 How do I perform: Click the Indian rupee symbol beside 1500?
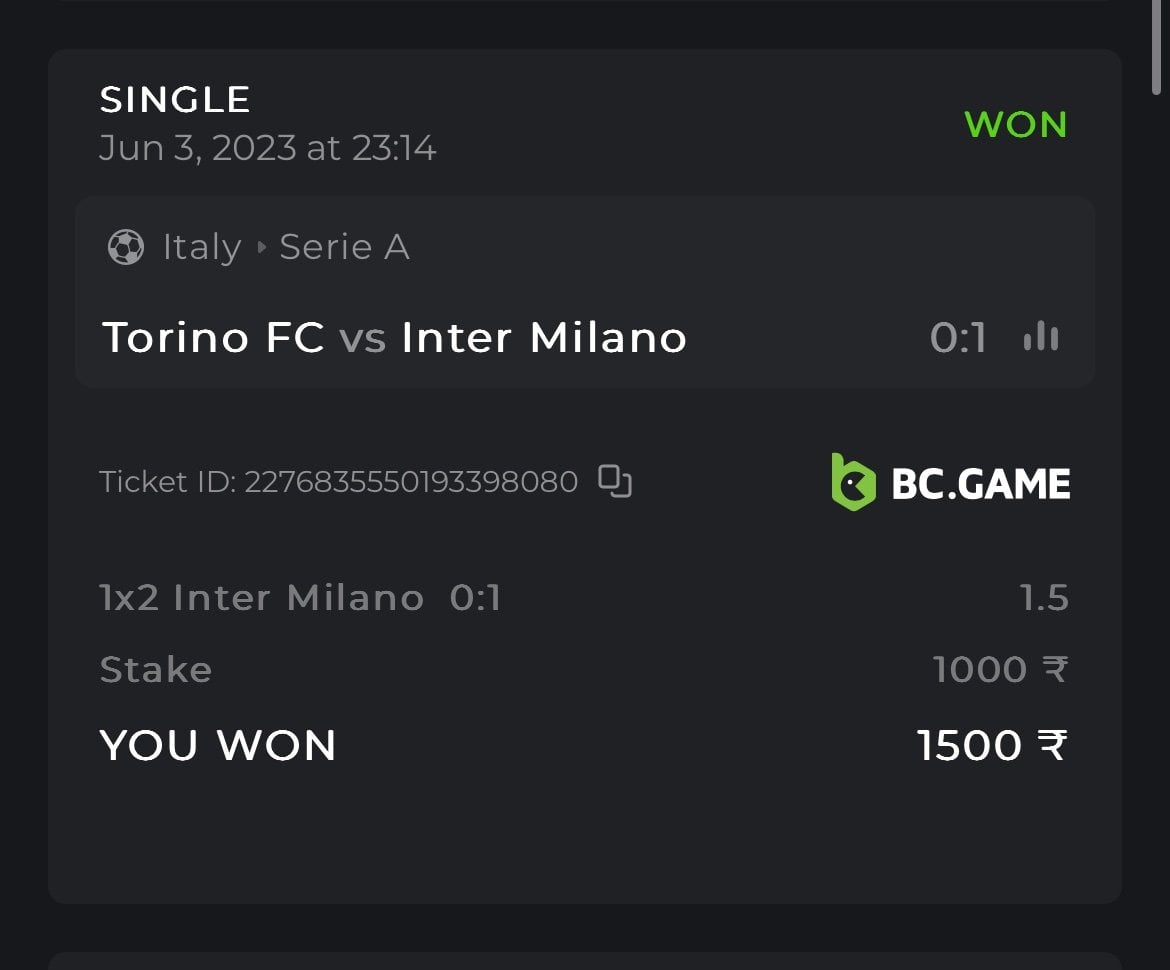point(1052,746)
